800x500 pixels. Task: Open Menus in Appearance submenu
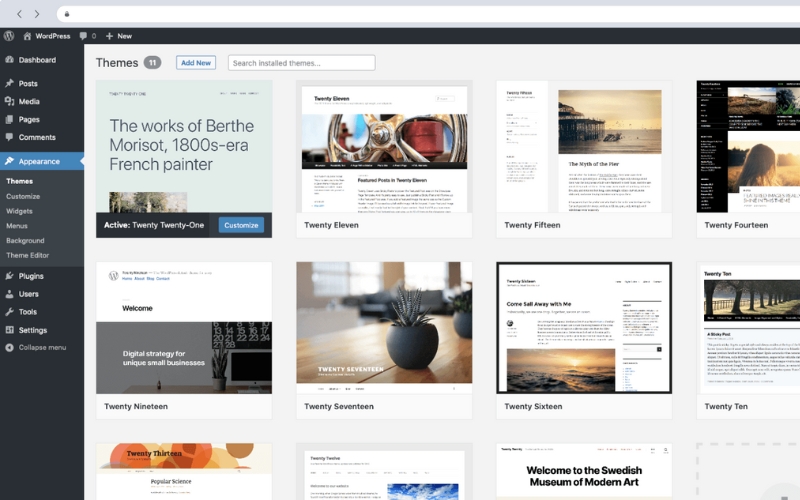17,226
